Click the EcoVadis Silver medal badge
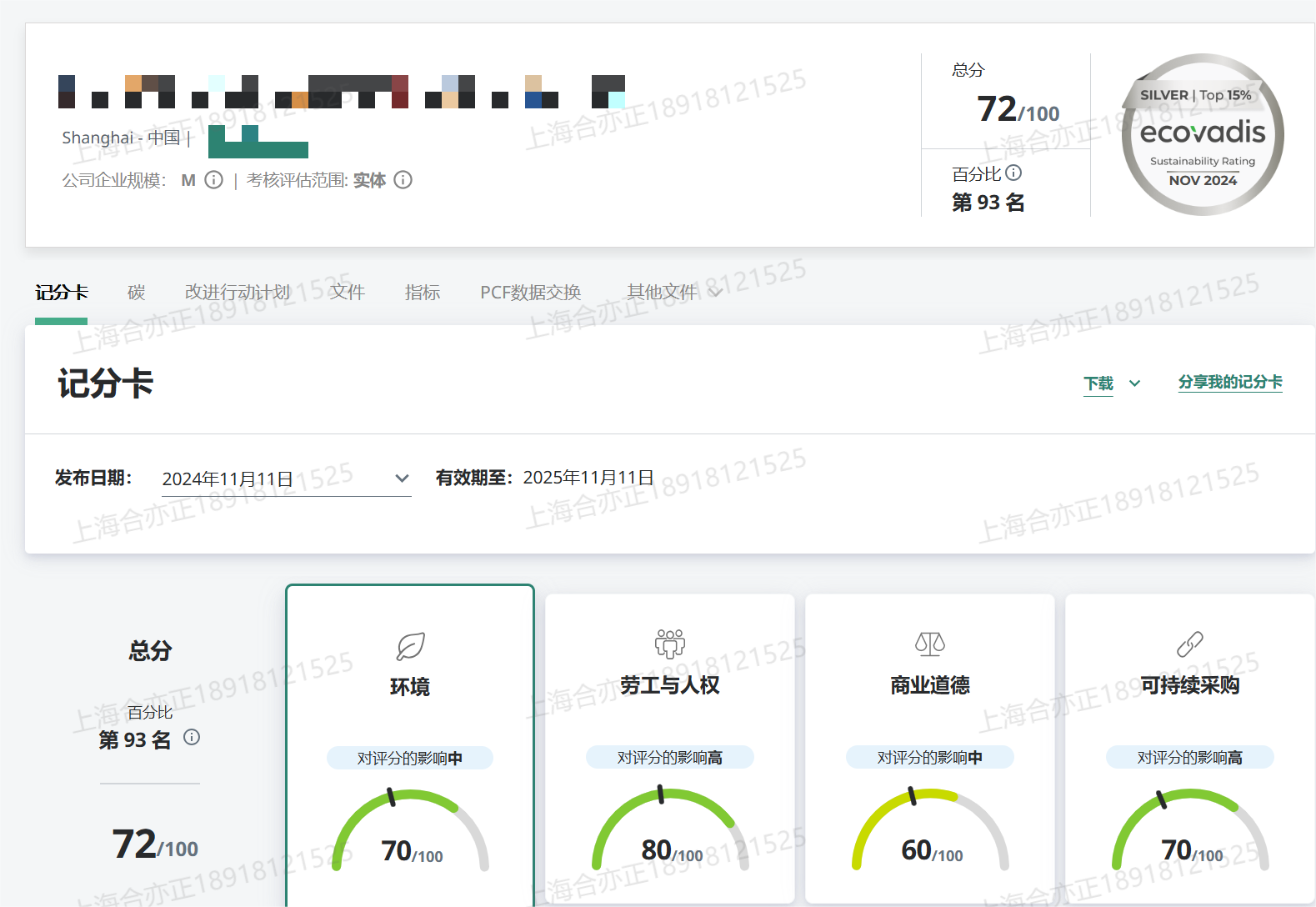This screenshot has width=1316, height=907. [1203, 135]
